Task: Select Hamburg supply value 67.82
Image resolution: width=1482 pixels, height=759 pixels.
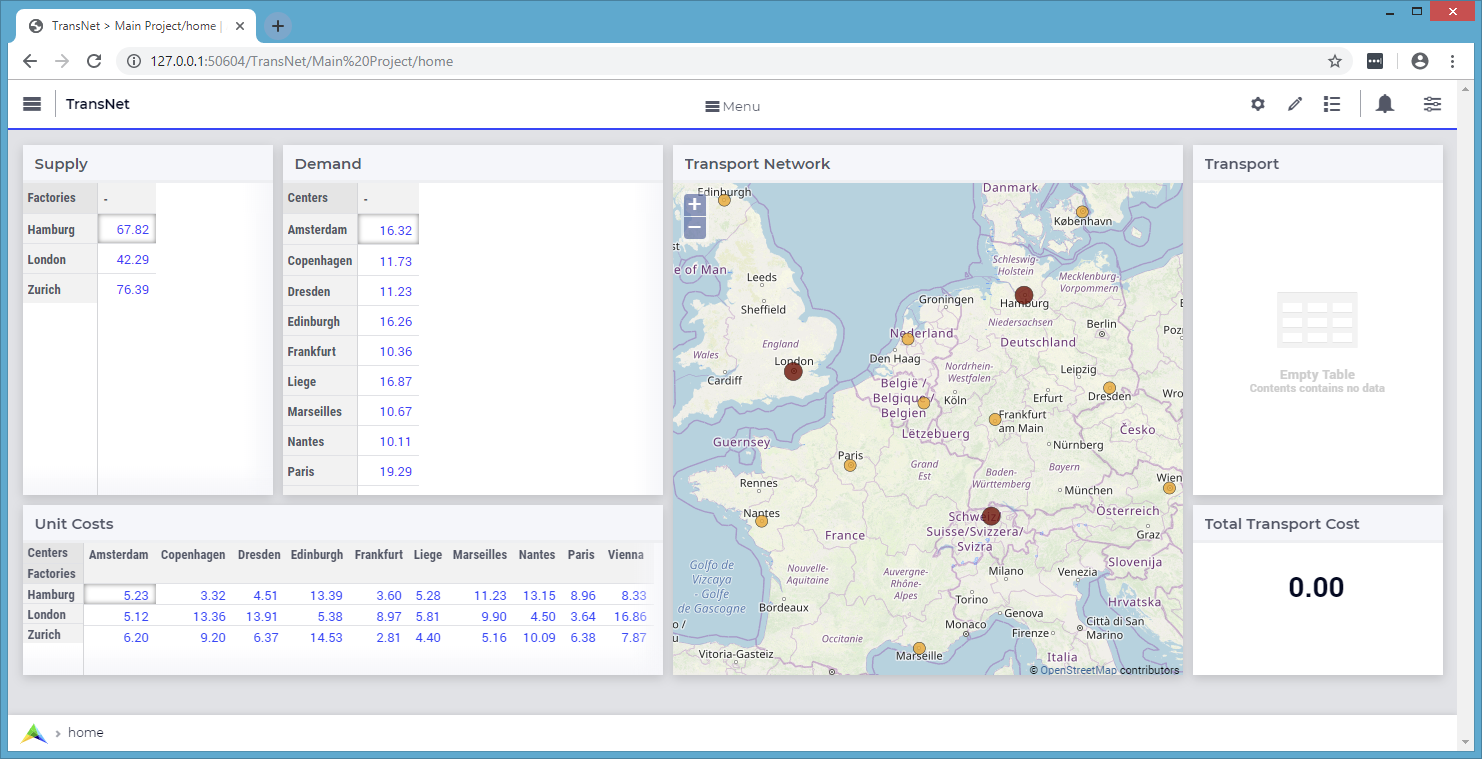Action: point(127,229)
